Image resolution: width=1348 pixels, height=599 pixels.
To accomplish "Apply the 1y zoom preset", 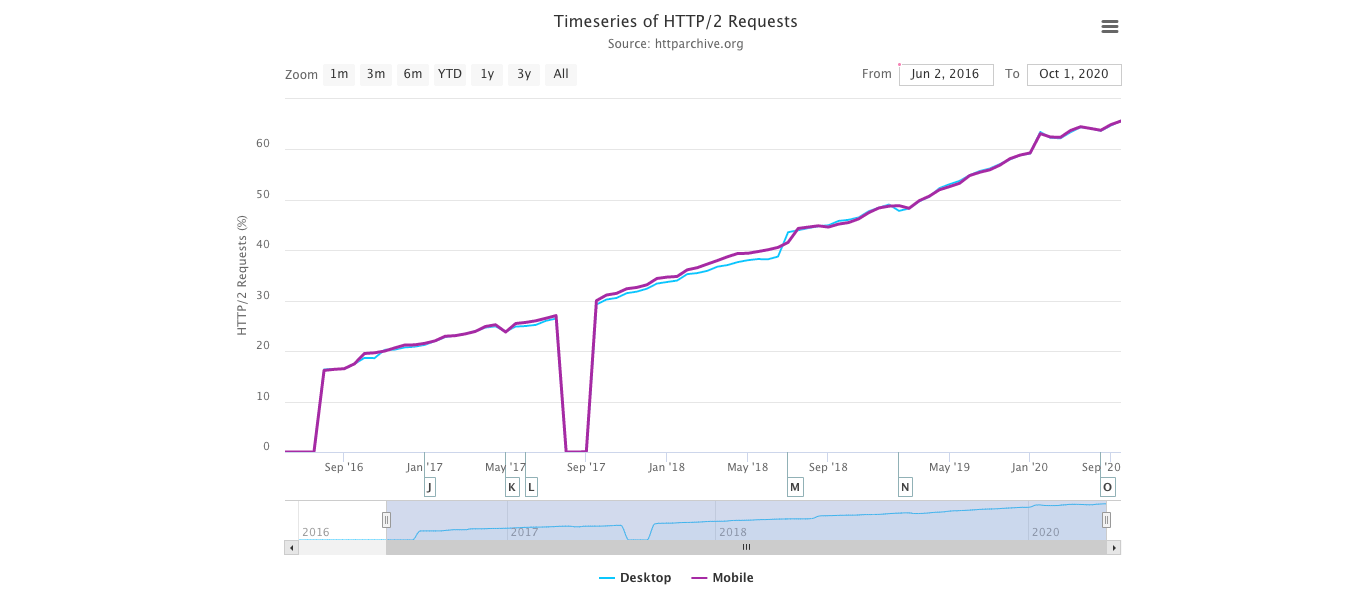I will click(486, 74).
